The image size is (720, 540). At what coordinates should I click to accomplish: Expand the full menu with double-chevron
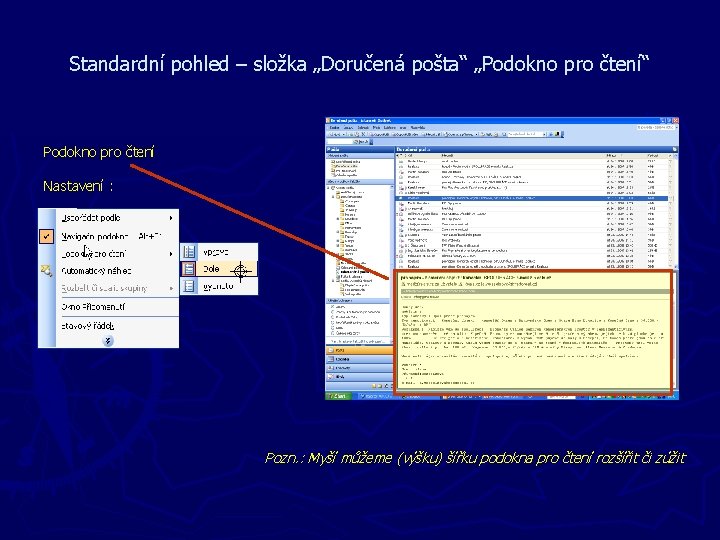[x=108, y=341]
